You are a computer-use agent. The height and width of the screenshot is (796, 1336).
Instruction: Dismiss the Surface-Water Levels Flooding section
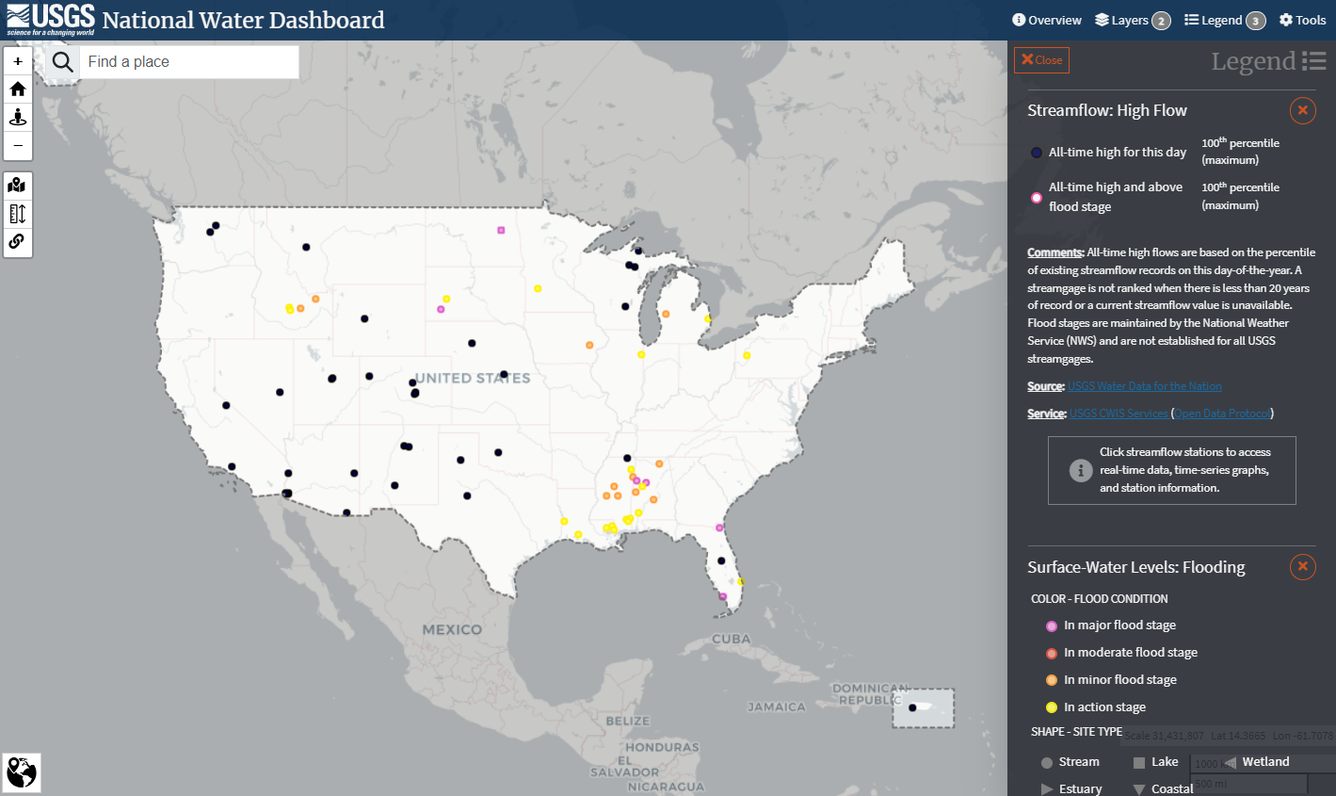coord(1302,566)
